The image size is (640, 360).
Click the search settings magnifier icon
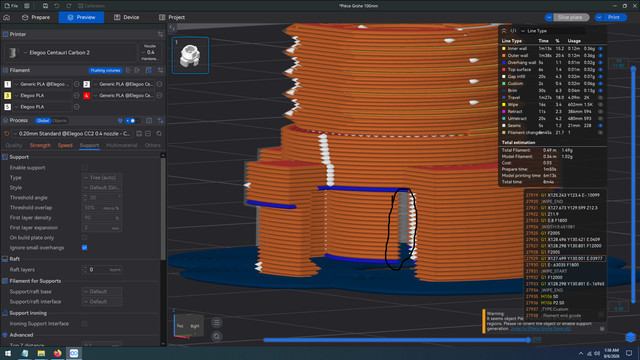159,133
